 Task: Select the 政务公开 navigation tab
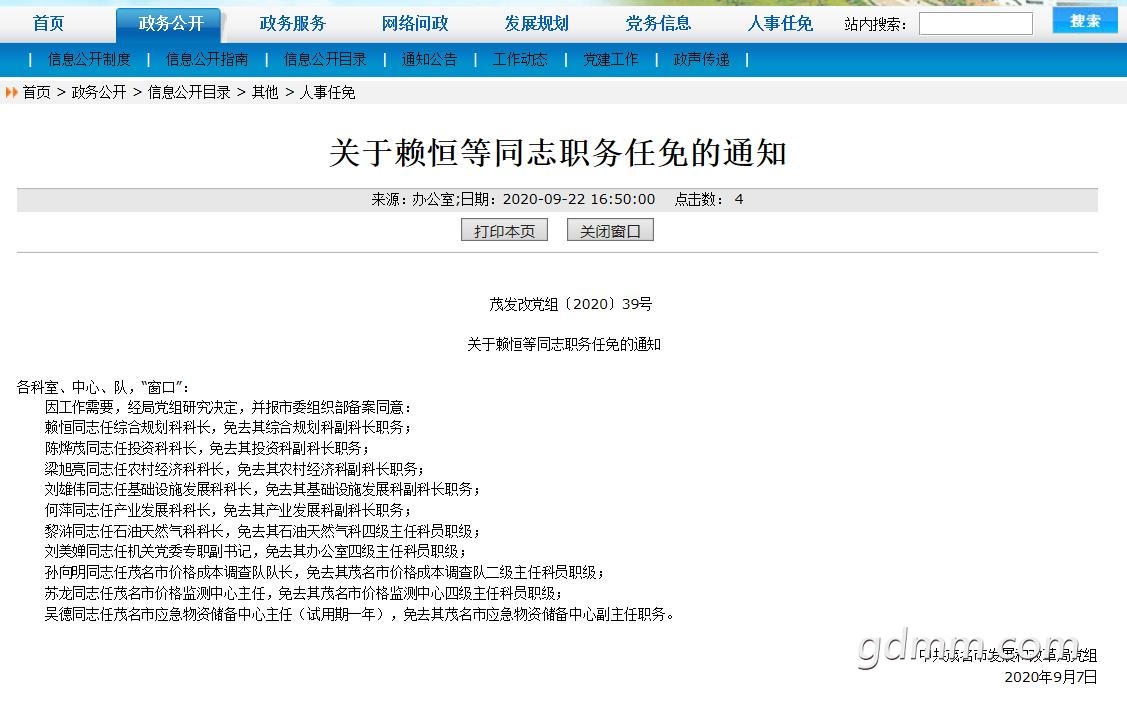171,24
